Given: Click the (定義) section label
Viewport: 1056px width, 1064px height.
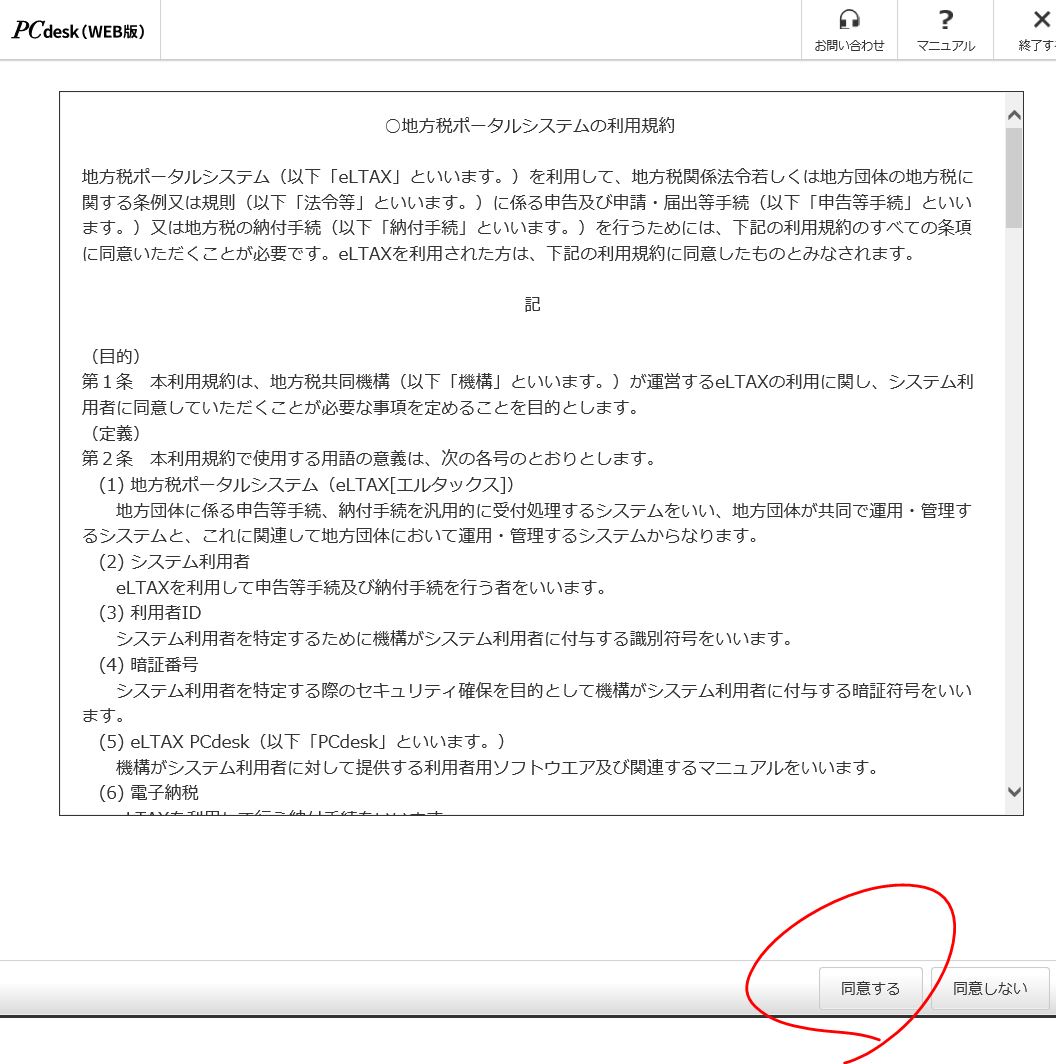Looking at the screenshot, I should tap(115, 433).
